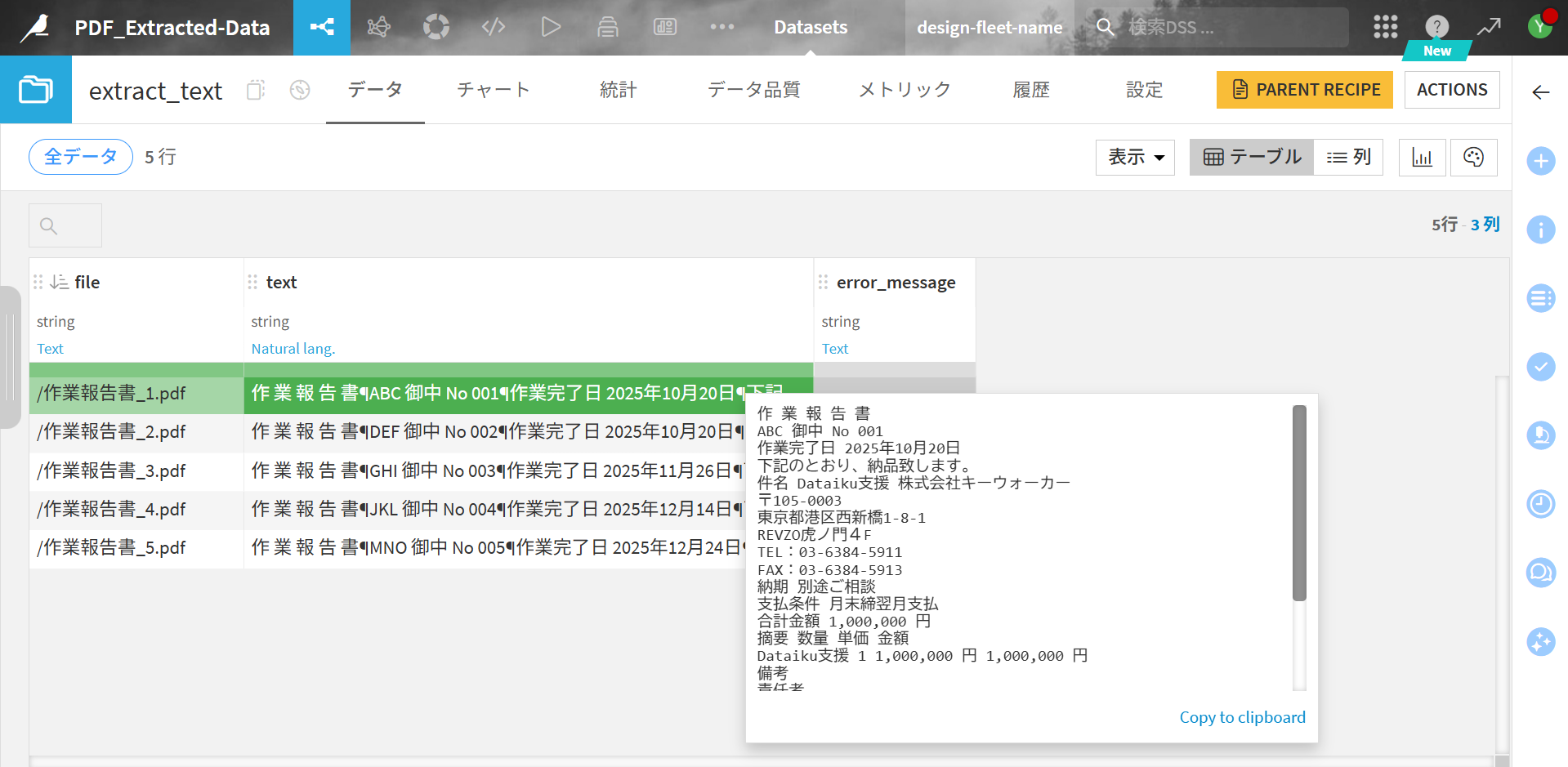Image resolution: width=1568 pixels, height=767 pixels.
Task: Open the データ品質 tab
Action: 753,90
